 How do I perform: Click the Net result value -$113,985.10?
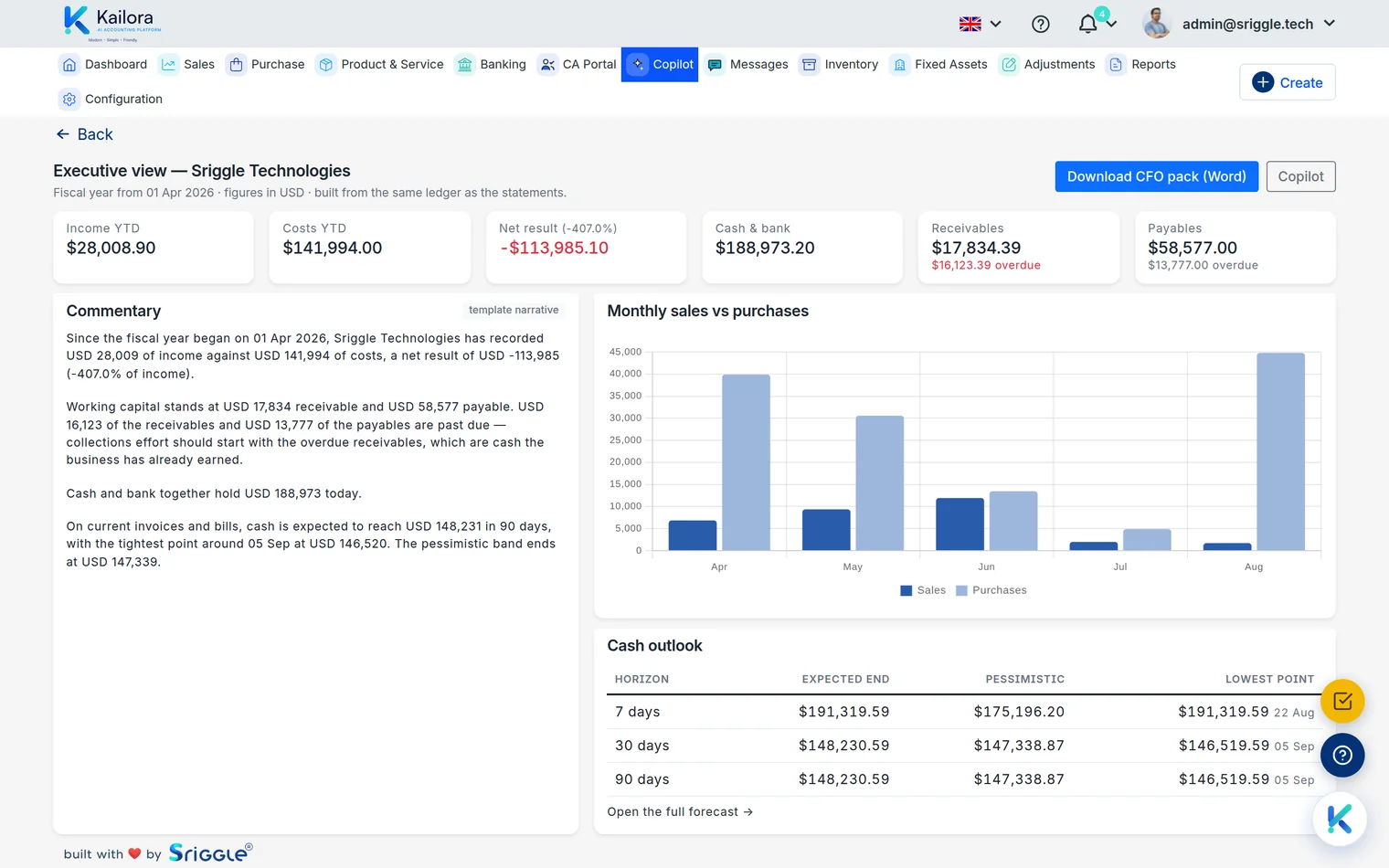click(554, 249)
